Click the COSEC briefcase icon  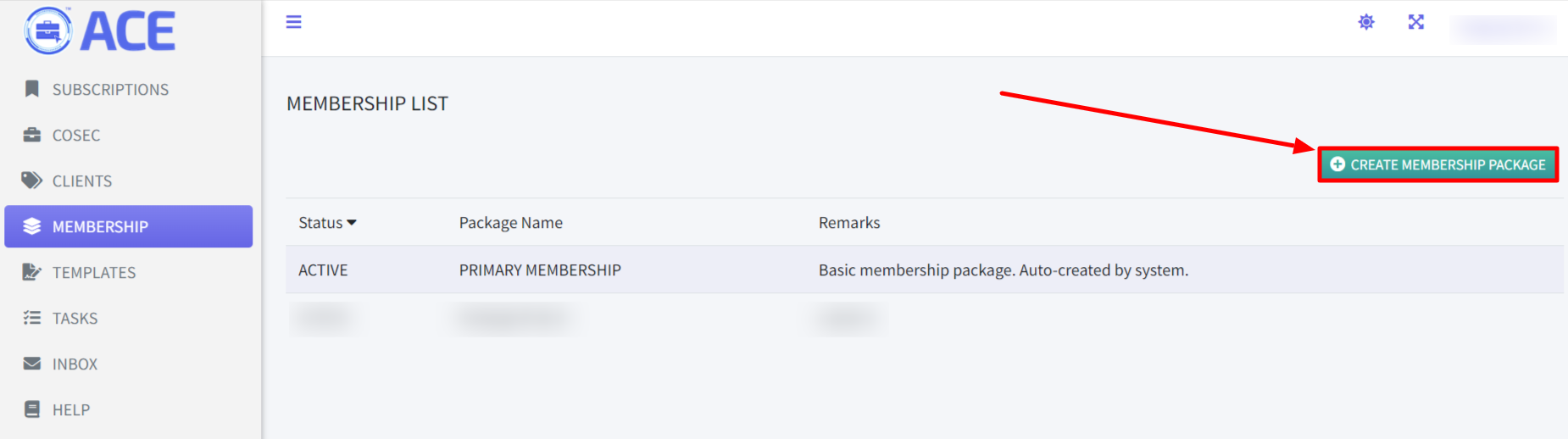[x=32, y=135]
